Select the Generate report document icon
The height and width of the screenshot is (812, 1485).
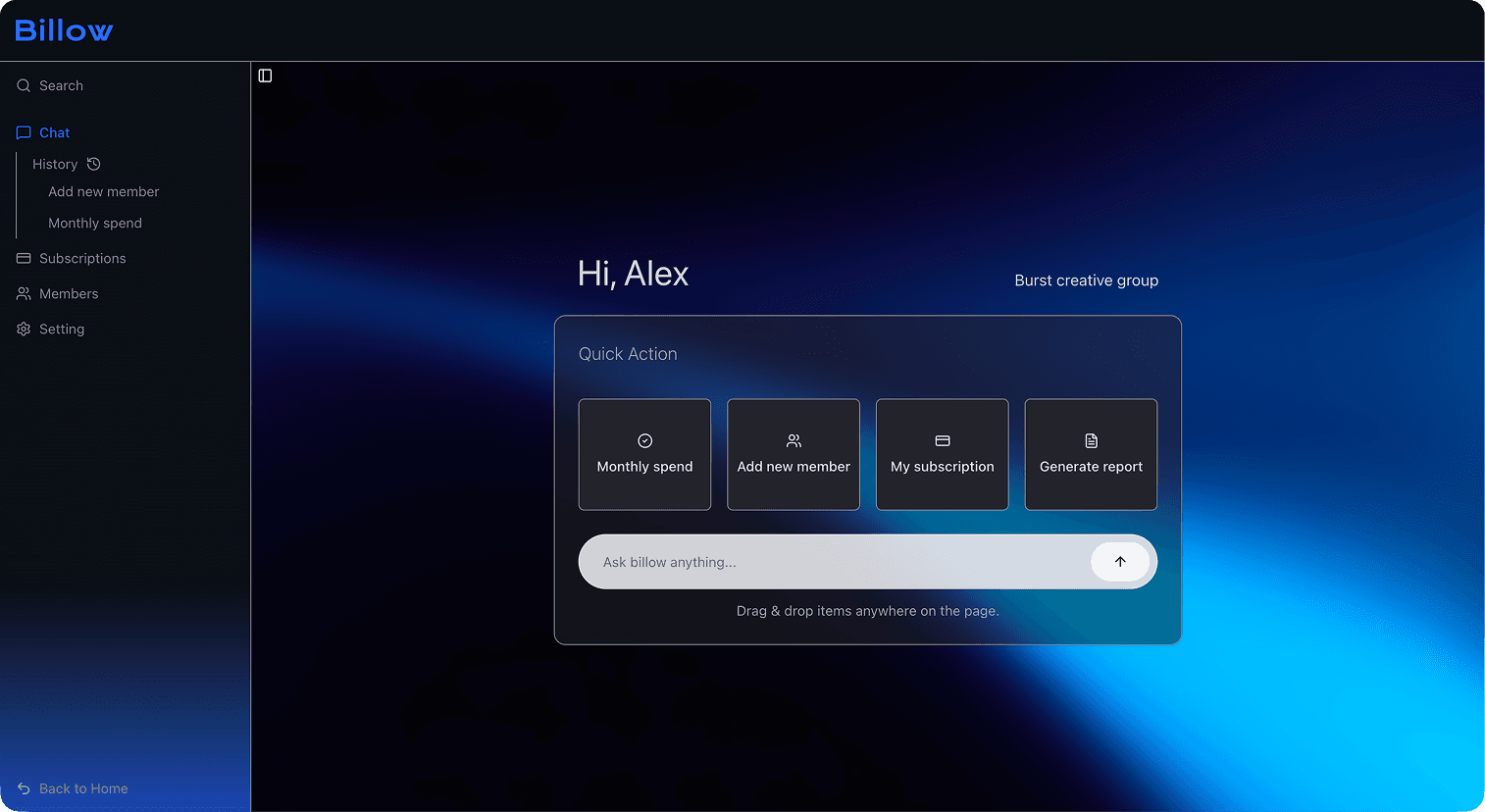point(1090,440)
